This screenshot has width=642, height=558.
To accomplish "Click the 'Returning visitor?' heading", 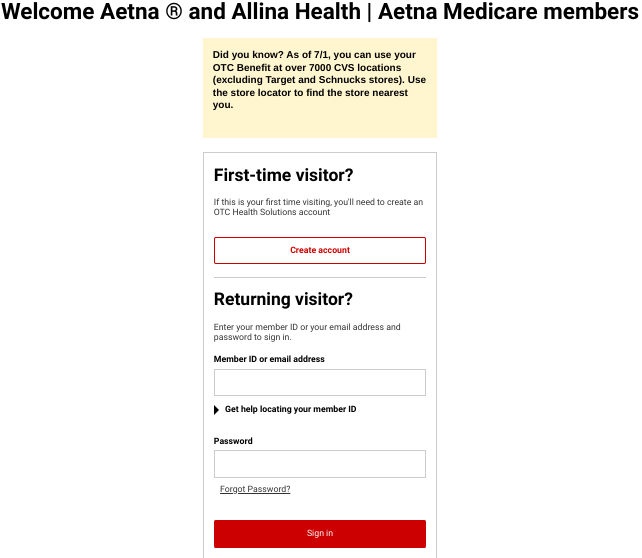I will click(284, 299).
